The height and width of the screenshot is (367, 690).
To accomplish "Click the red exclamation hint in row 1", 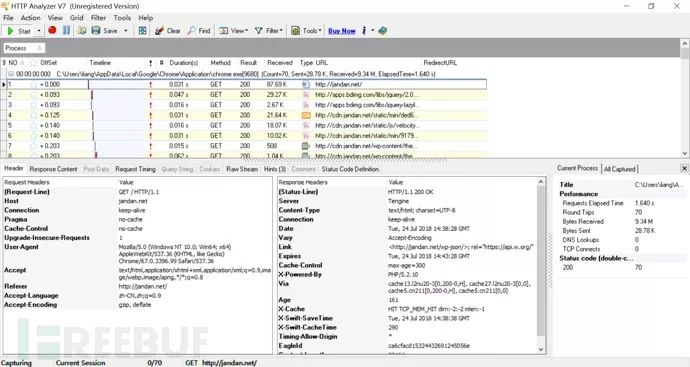I will tap(150, 84).
